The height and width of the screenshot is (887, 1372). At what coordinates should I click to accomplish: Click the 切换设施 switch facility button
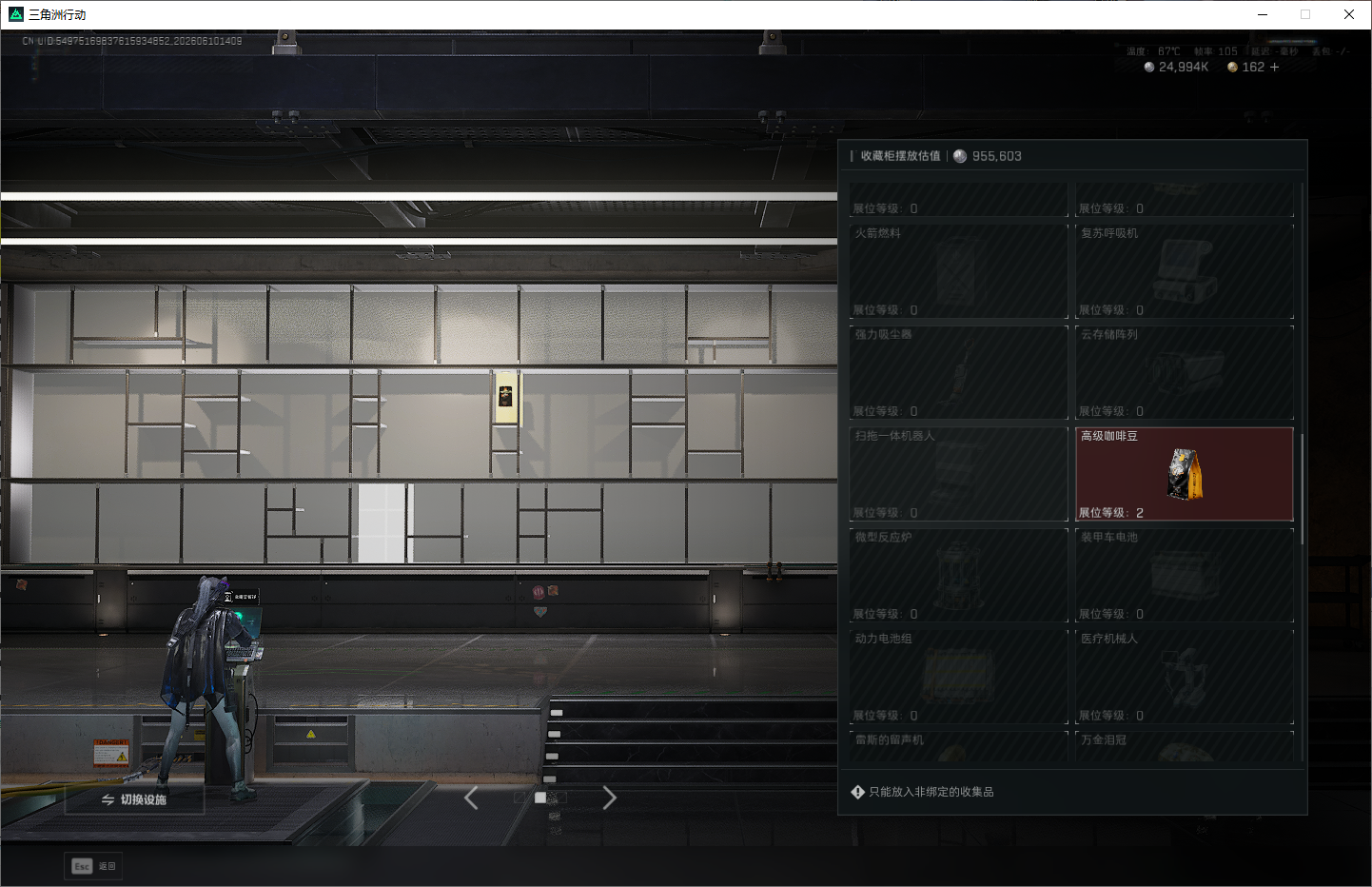point(134,799)
